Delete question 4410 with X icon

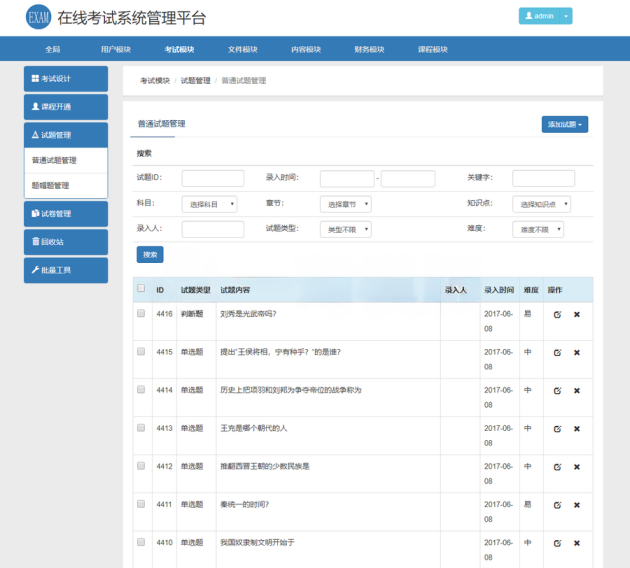(576, 543)
